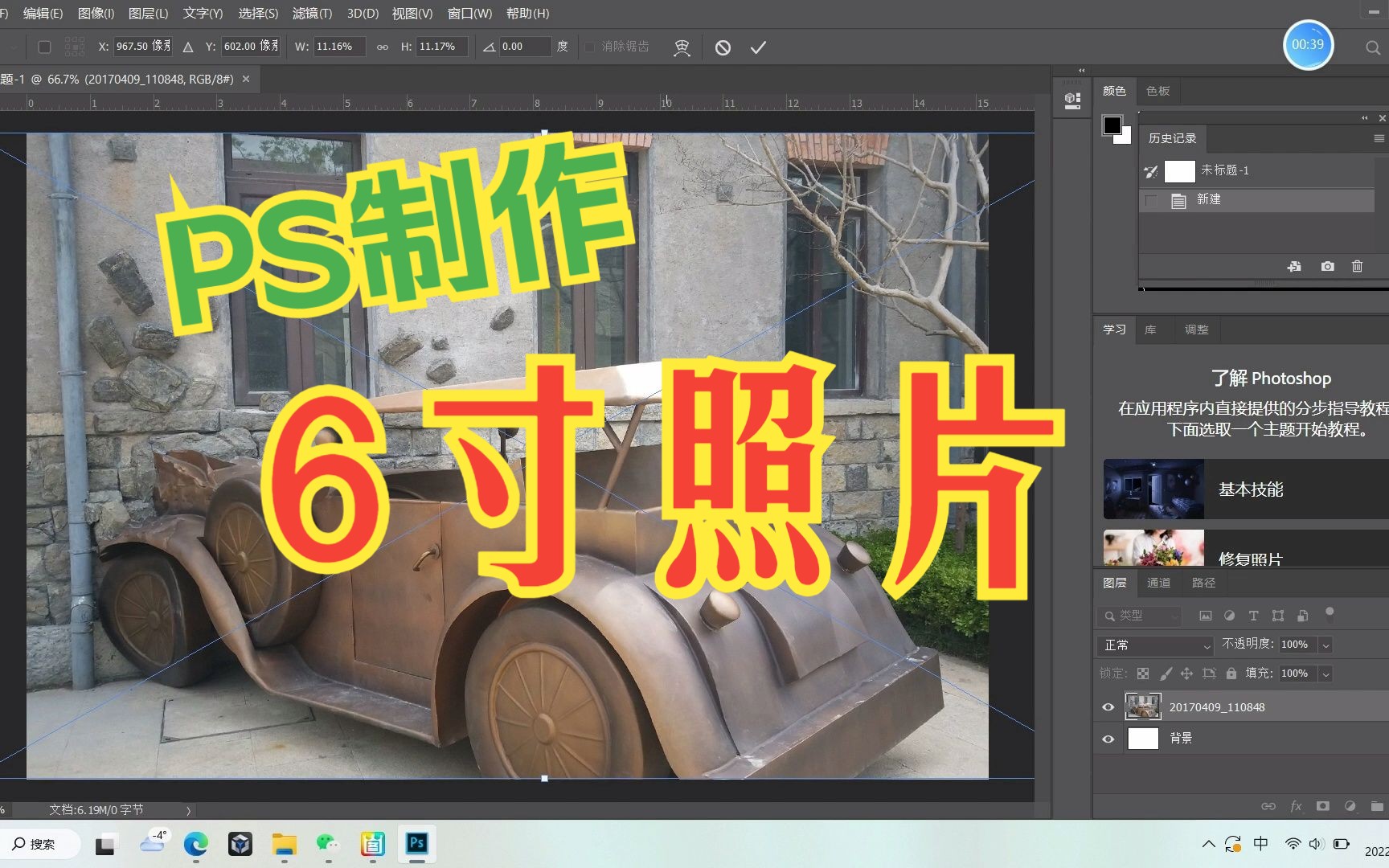1389x868 pixels.
Task: Open the 不透明度 opacity dropdown
Action: click(1325, 645)
